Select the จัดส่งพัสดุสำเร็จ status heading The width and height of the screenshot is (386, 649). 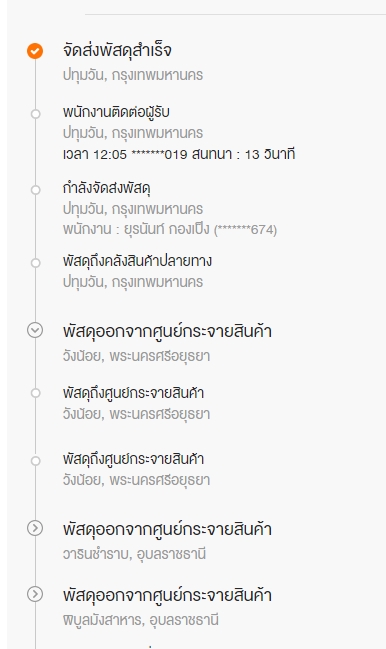117,50
